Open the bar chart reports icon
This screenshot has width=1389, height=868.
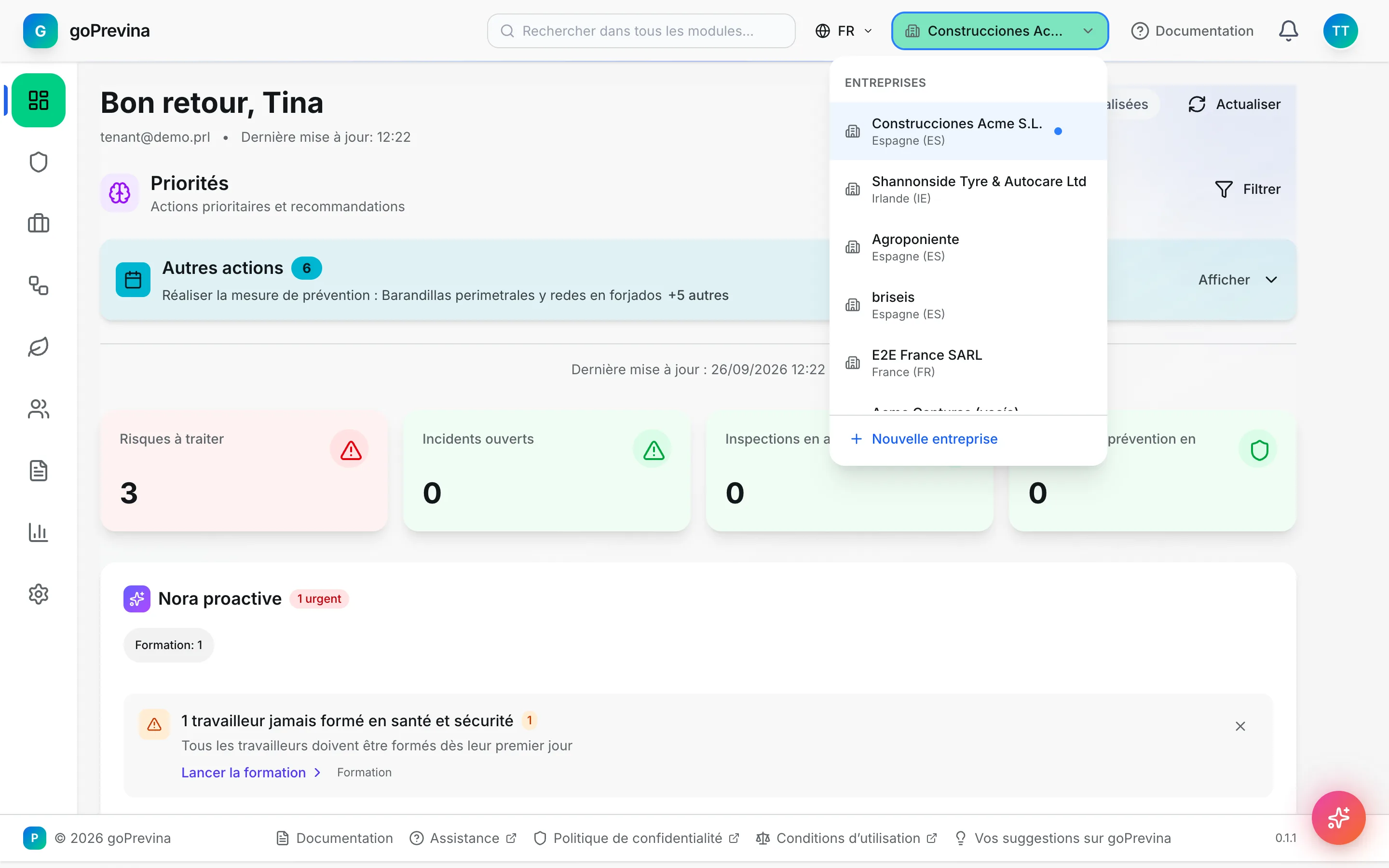[x=39, y=532]
